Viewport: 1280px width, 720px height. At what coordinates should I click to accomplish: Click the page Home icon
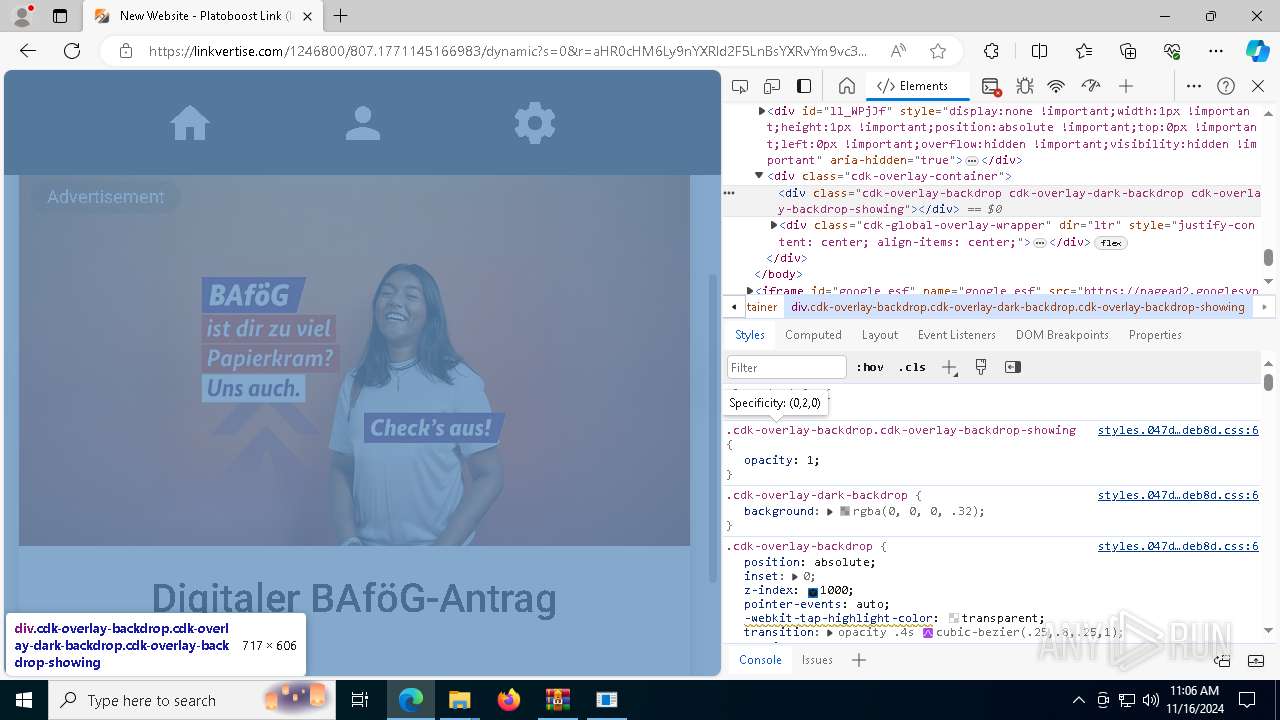coord(190,123)
